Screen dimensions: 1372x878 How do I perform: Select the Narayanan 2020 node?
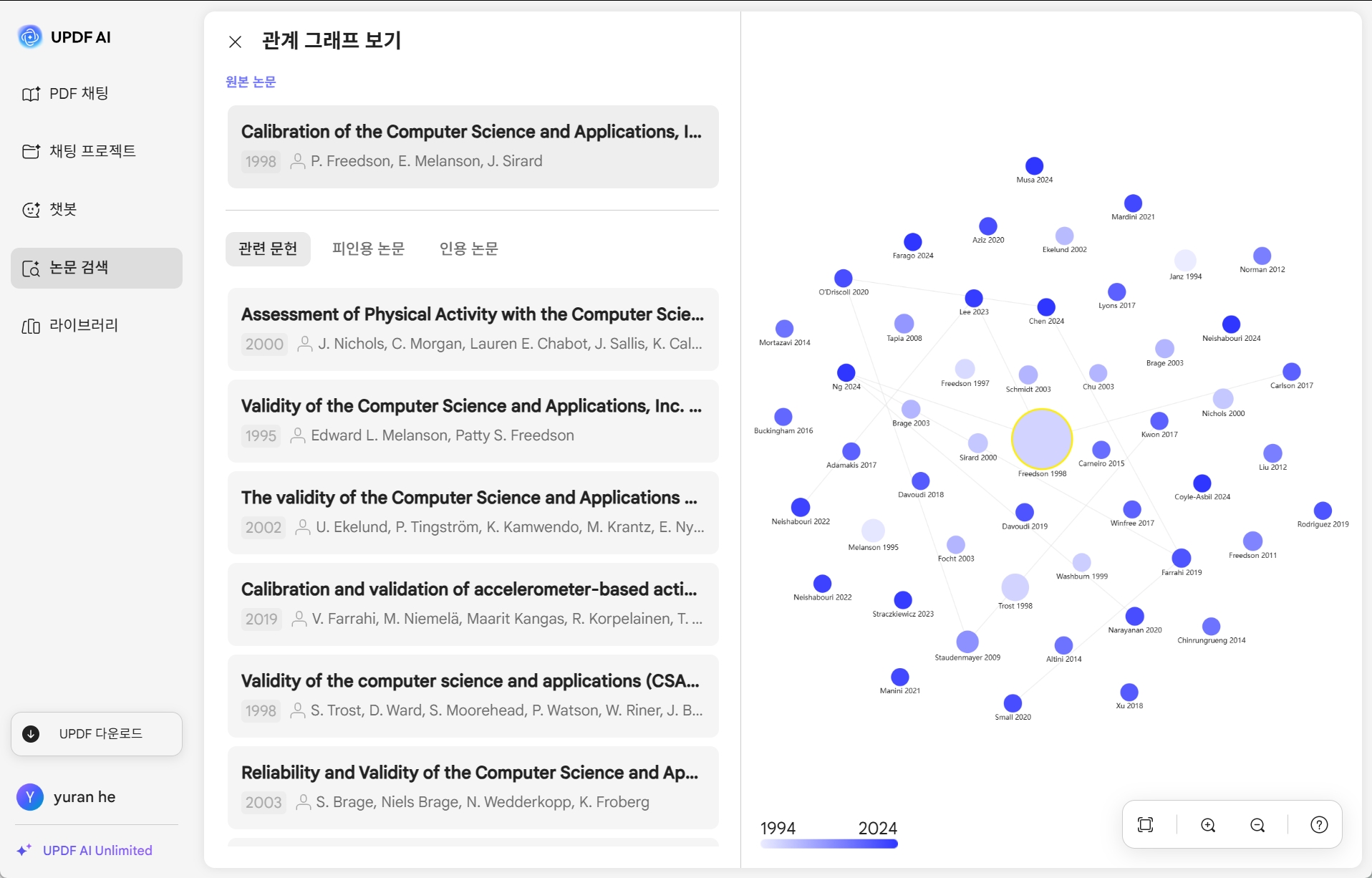click(1135, 617)
